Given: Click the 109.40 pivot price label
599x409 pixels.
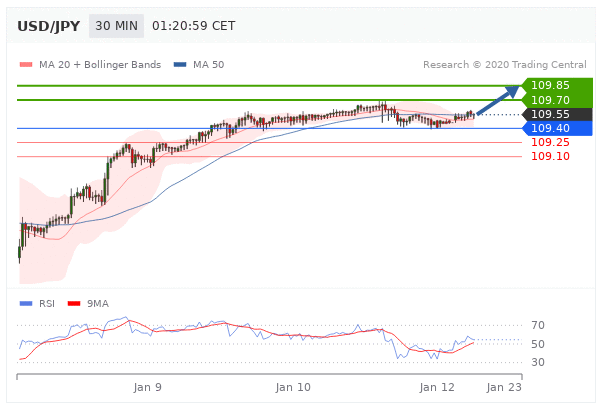Looking at the screenshot, I should pos(550,128).
